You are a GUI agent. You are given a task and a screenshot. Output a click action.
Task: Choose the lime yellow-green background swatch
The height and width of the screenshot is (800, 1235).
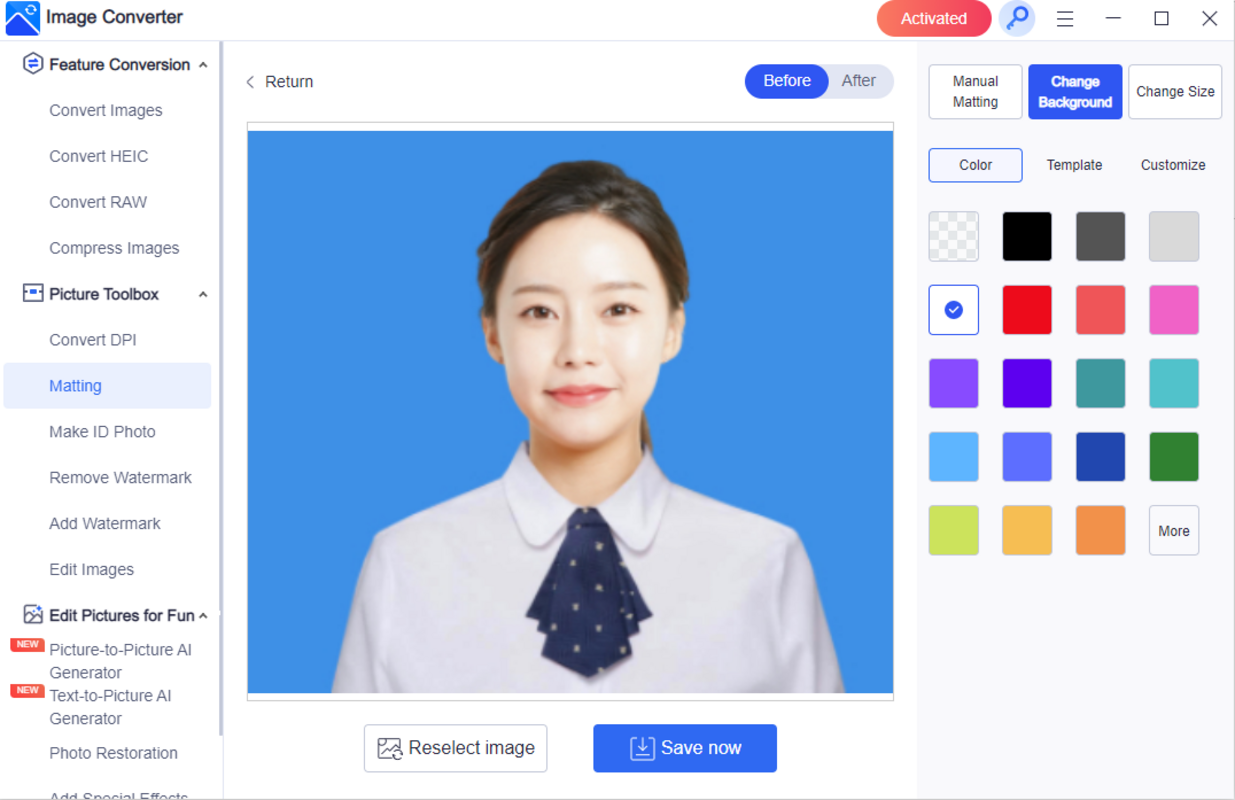click(953, 530)
